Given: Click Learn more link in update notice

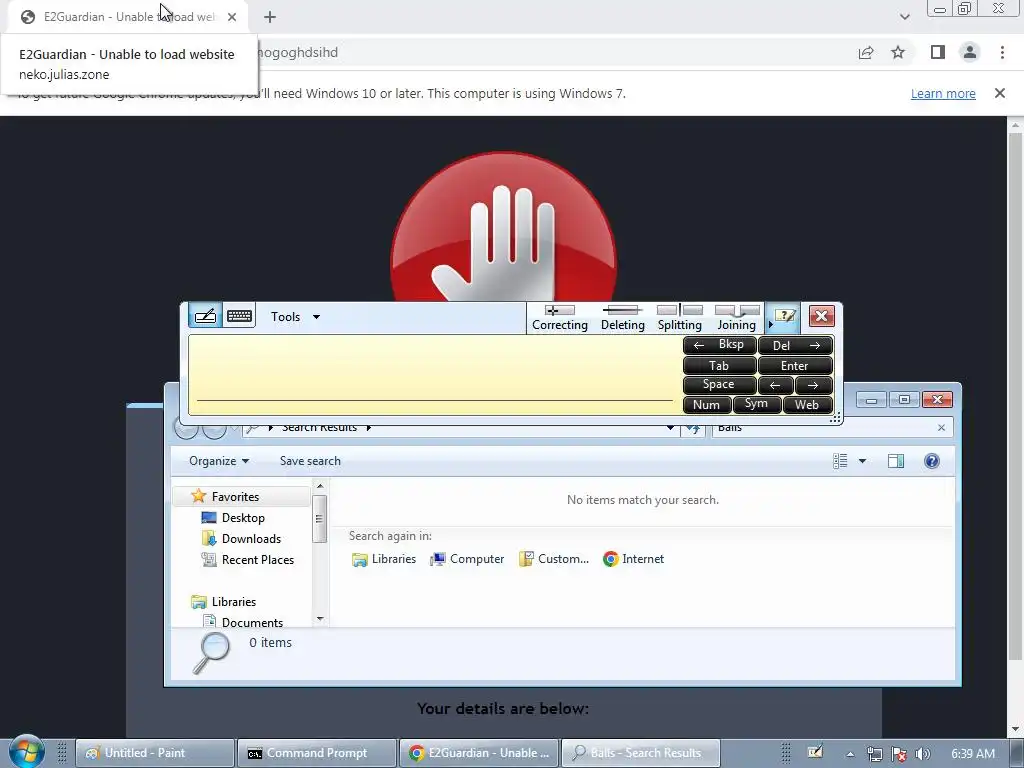Looking at the screenshot, I should coord(943,93).
